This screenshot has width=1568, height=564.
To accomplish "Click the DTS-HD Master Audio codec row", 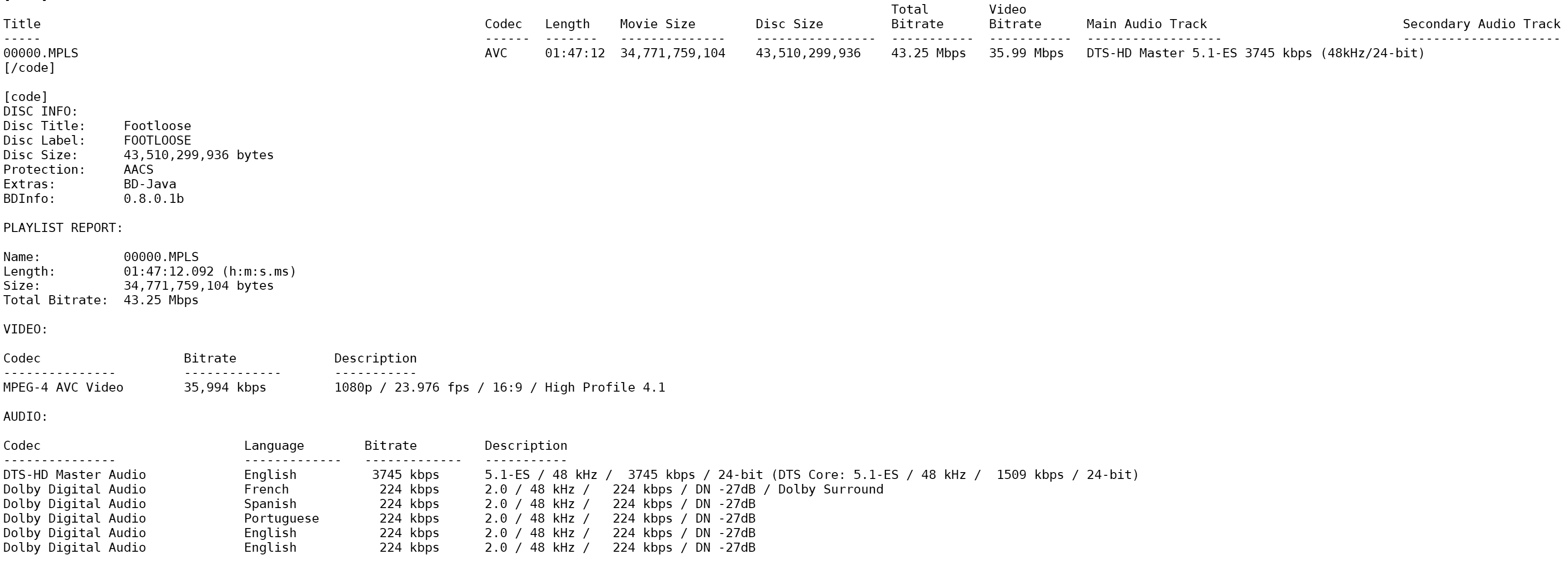I will point(74,475).
